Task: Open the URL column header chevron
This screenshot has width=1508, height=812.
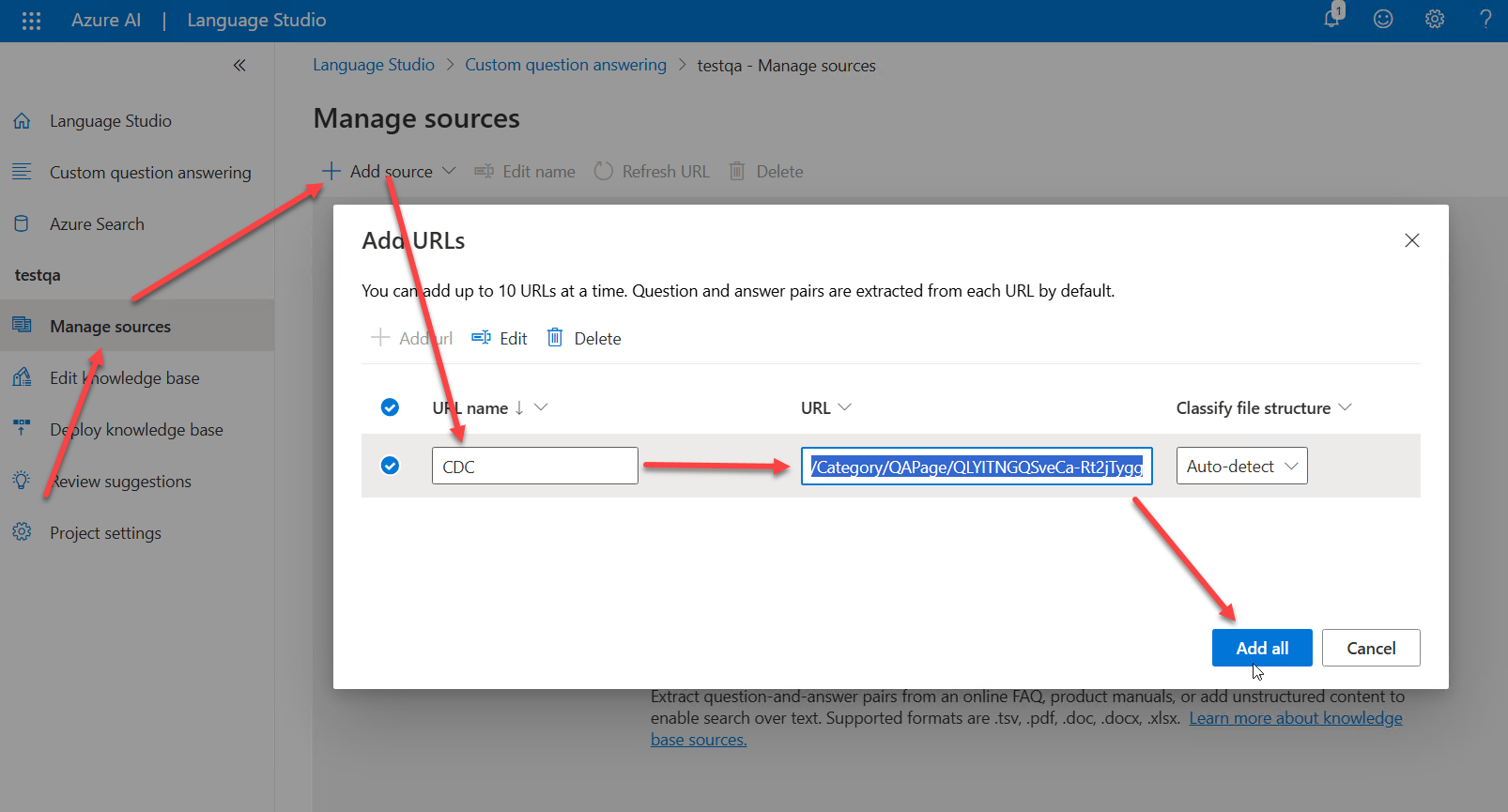Action: (x=844, y=407)
